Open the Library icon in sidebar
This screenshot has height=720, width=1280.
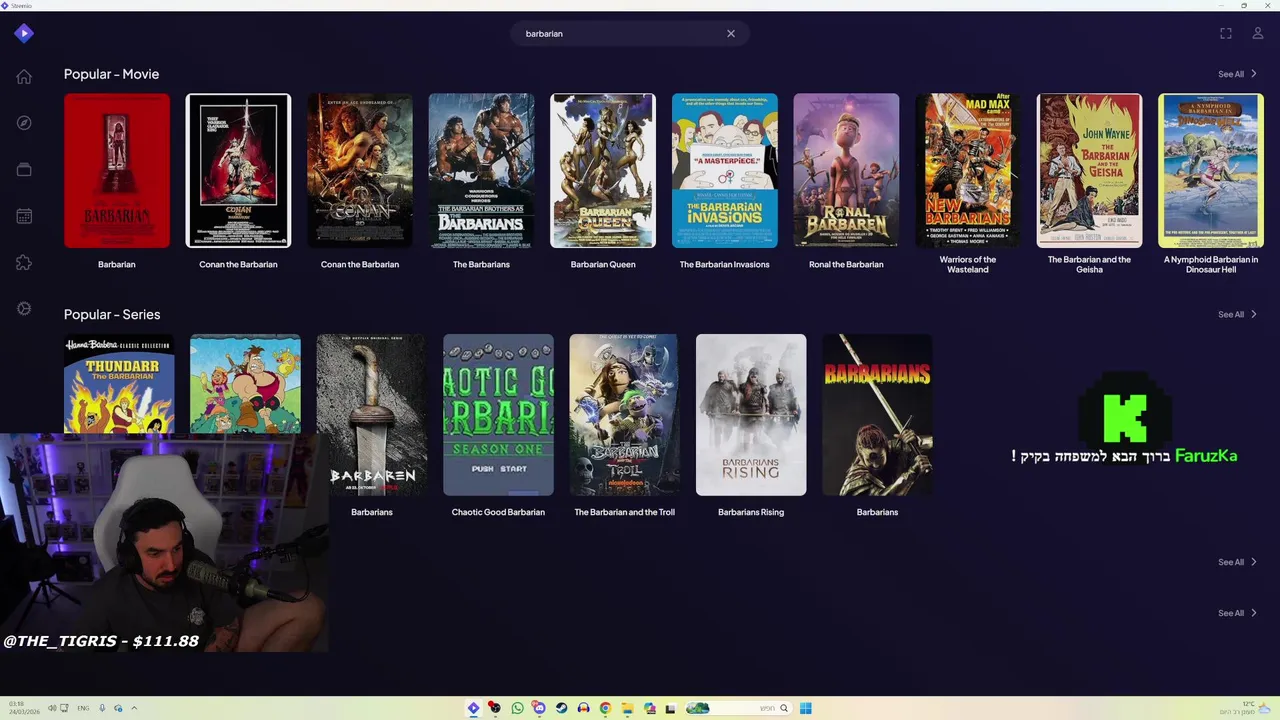point(24,169)
